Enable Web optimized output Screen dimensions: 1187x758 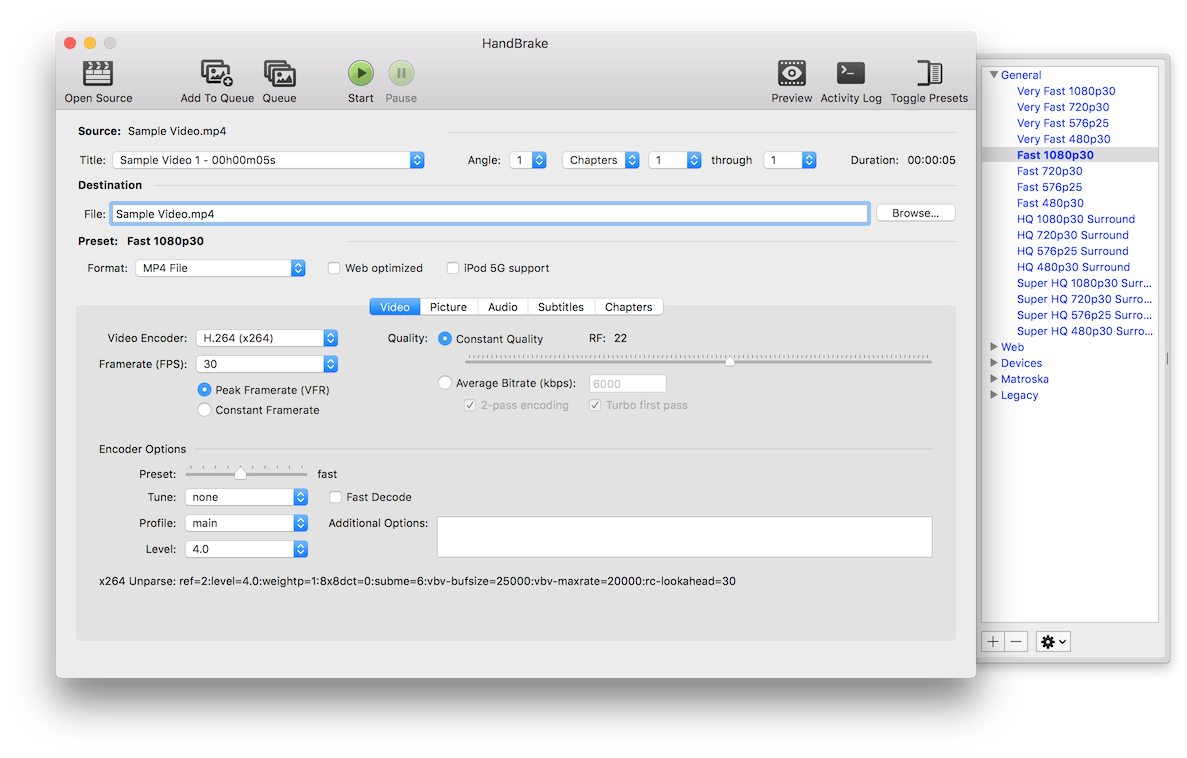333,268
